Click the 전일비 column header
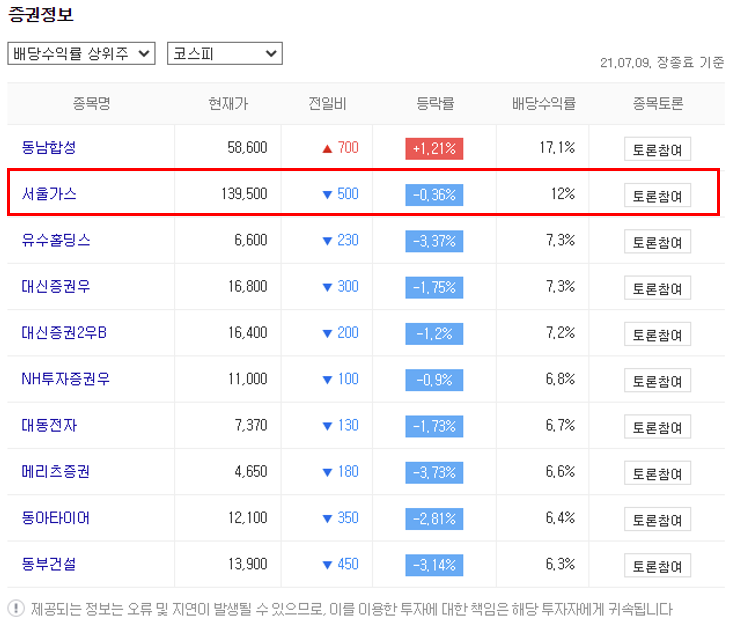The image size is (729, 626). click(327, 103)
